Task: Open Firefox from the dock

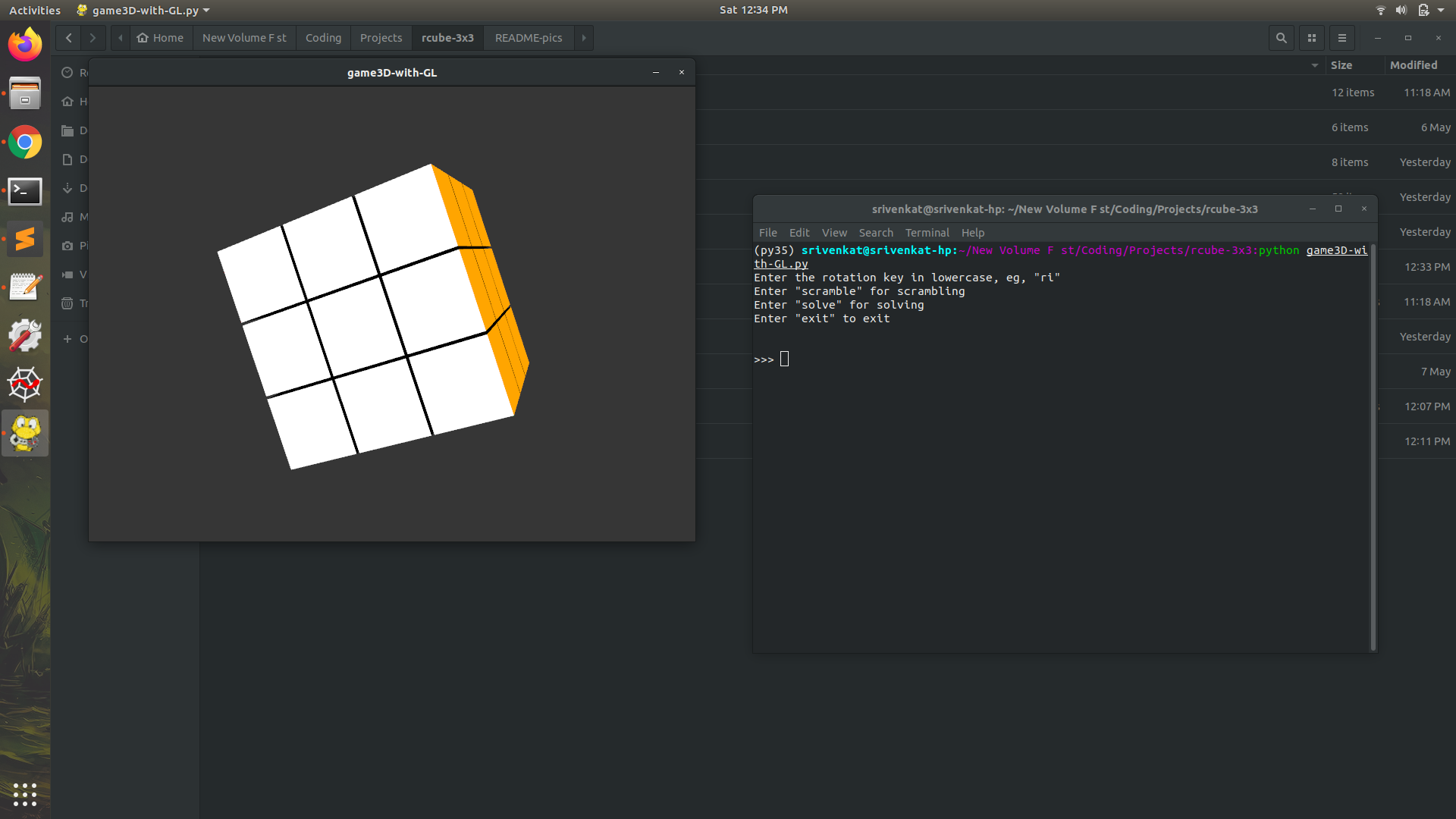Action: coord(25,45)
